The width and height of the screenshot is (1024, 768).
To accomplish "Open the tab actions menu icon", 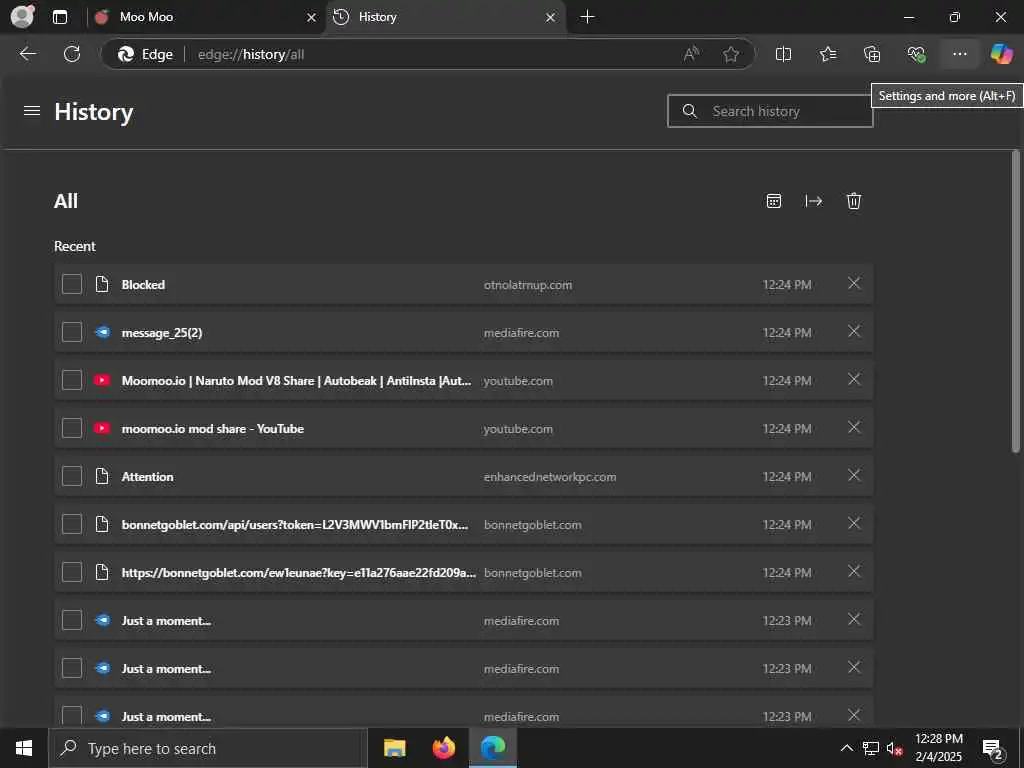I will (60, 17).
